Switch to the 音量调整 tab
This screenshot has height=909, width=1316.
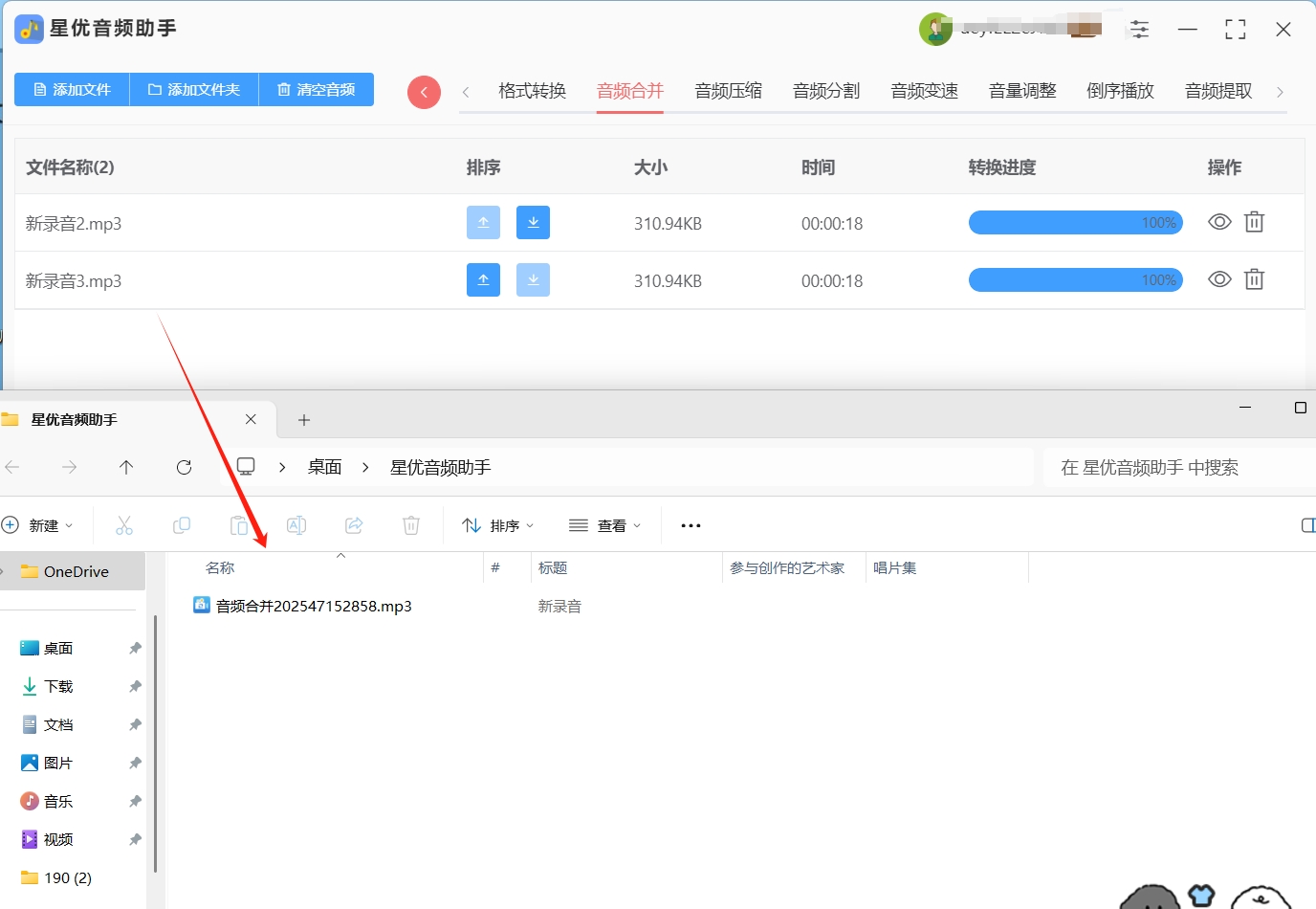tap(1022, 91)
